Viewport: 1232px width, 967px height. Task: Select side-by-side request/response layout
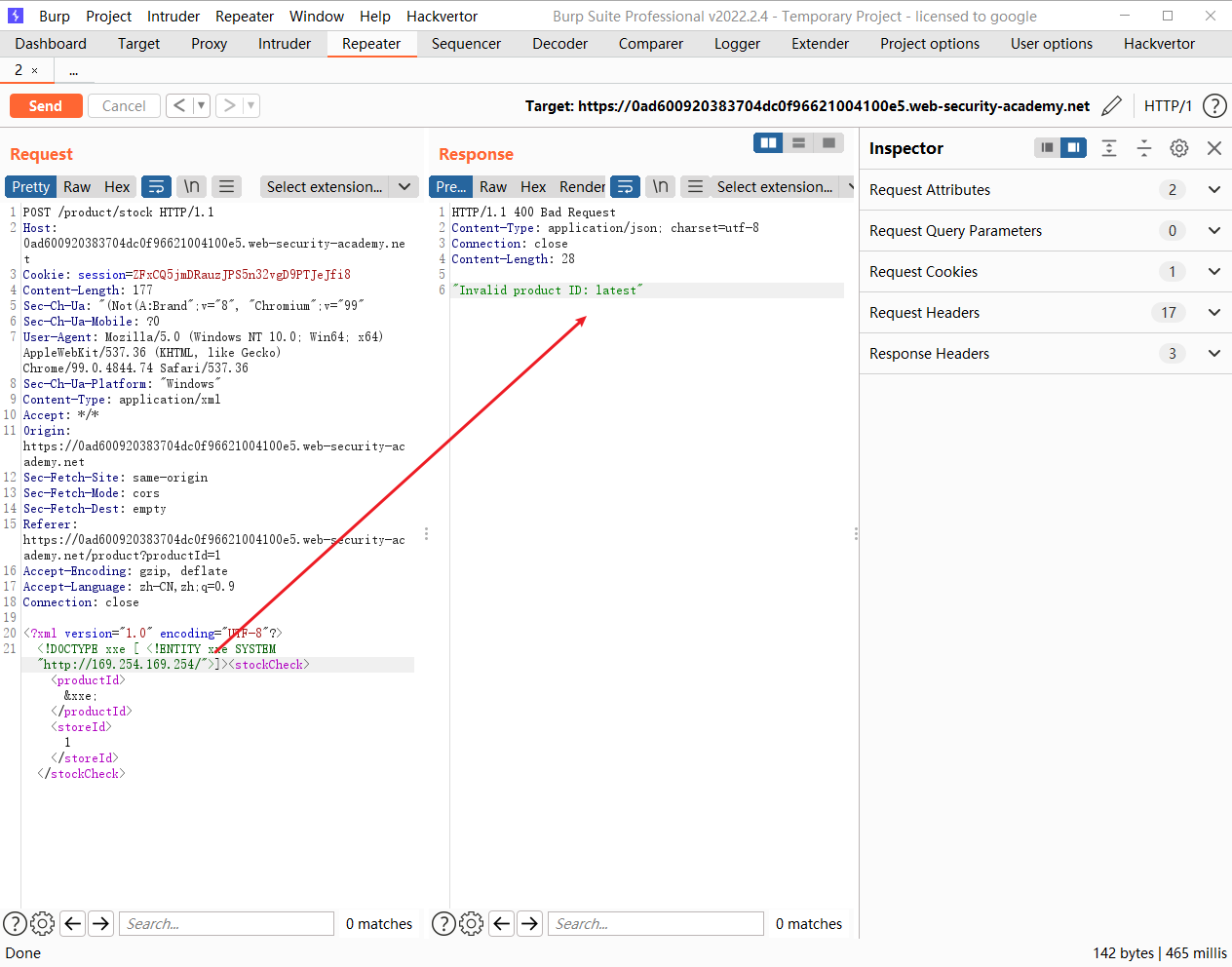tap(768, 143)
